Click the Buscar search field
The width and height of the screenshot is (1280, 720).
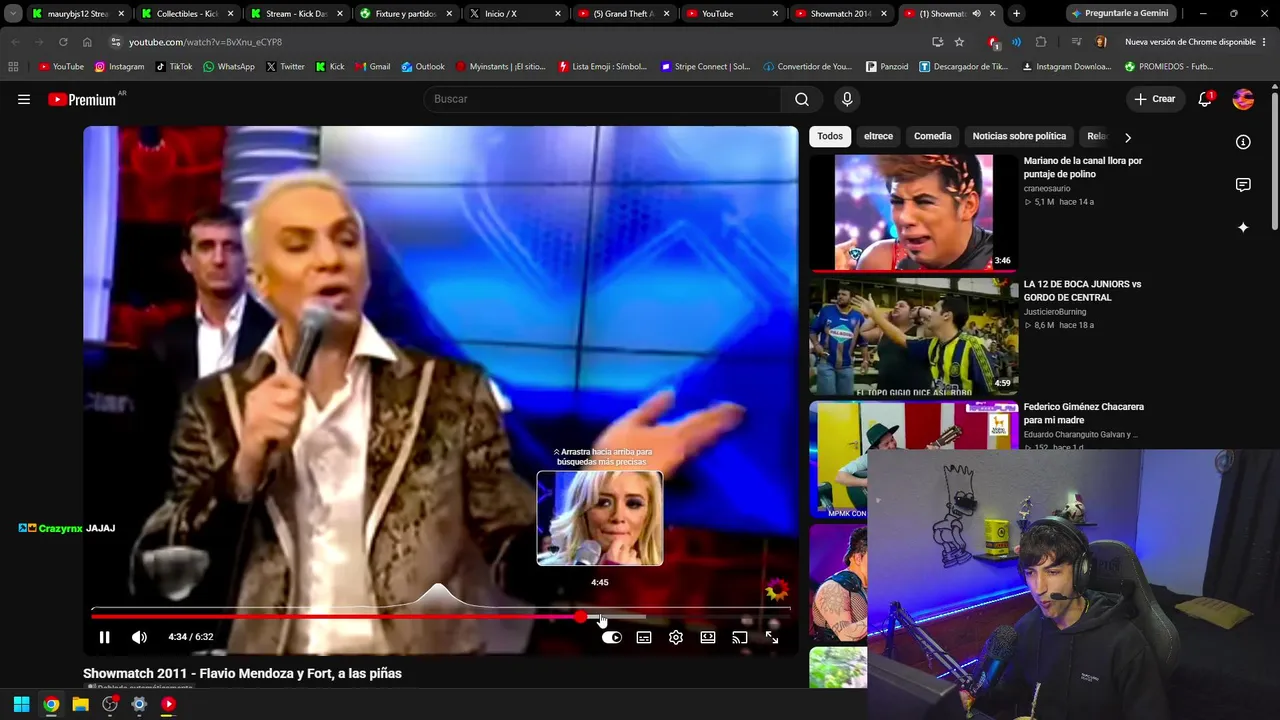(x=602, y=99)
